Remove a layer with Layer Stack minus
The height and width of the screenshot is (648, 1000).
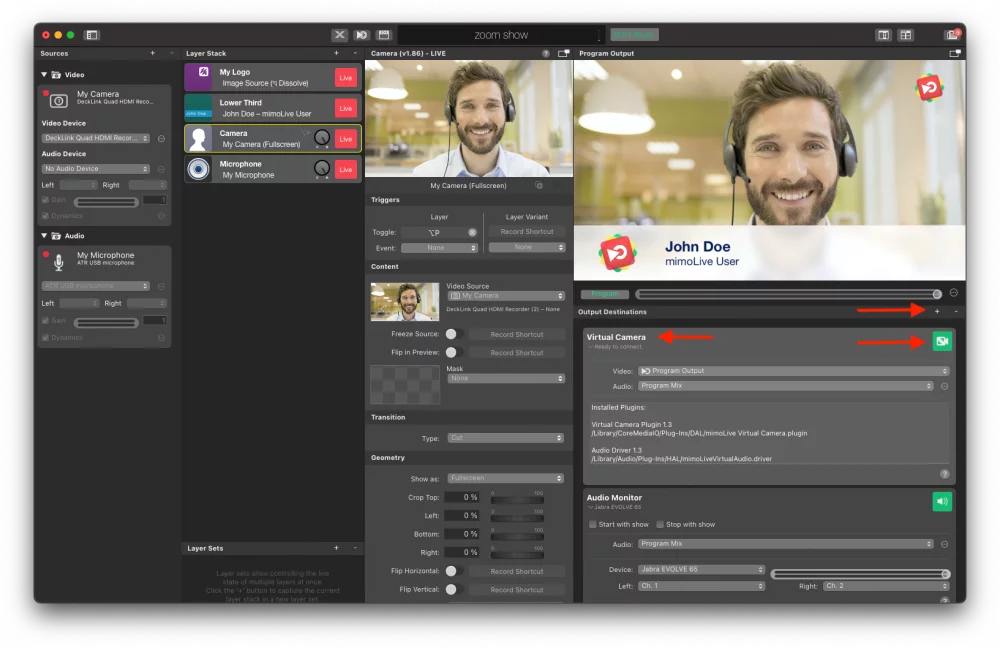point(355,54)
